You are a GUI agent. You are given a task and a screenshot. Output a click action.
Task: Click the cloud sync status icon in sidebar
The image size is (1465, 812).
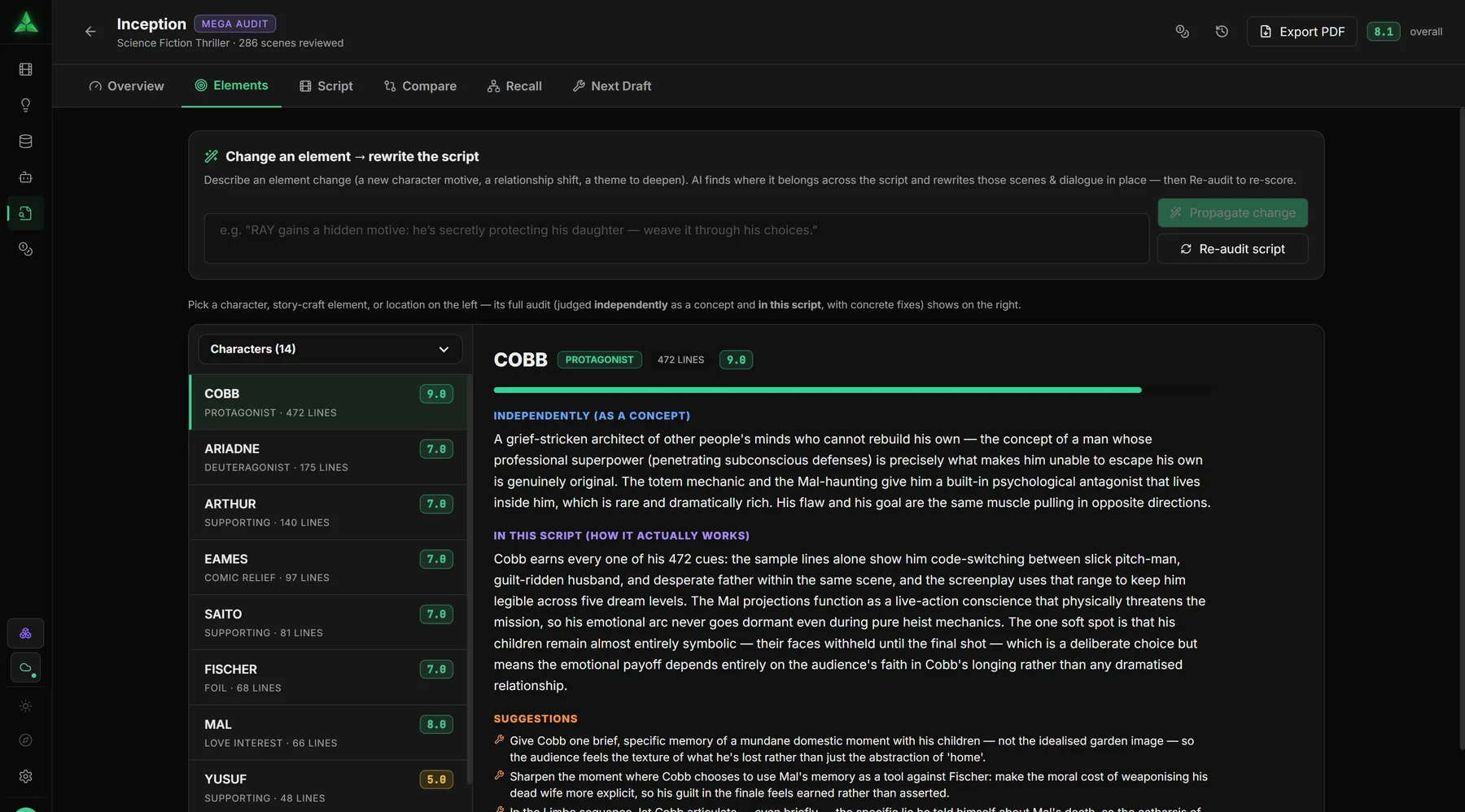tap(26, 668)
